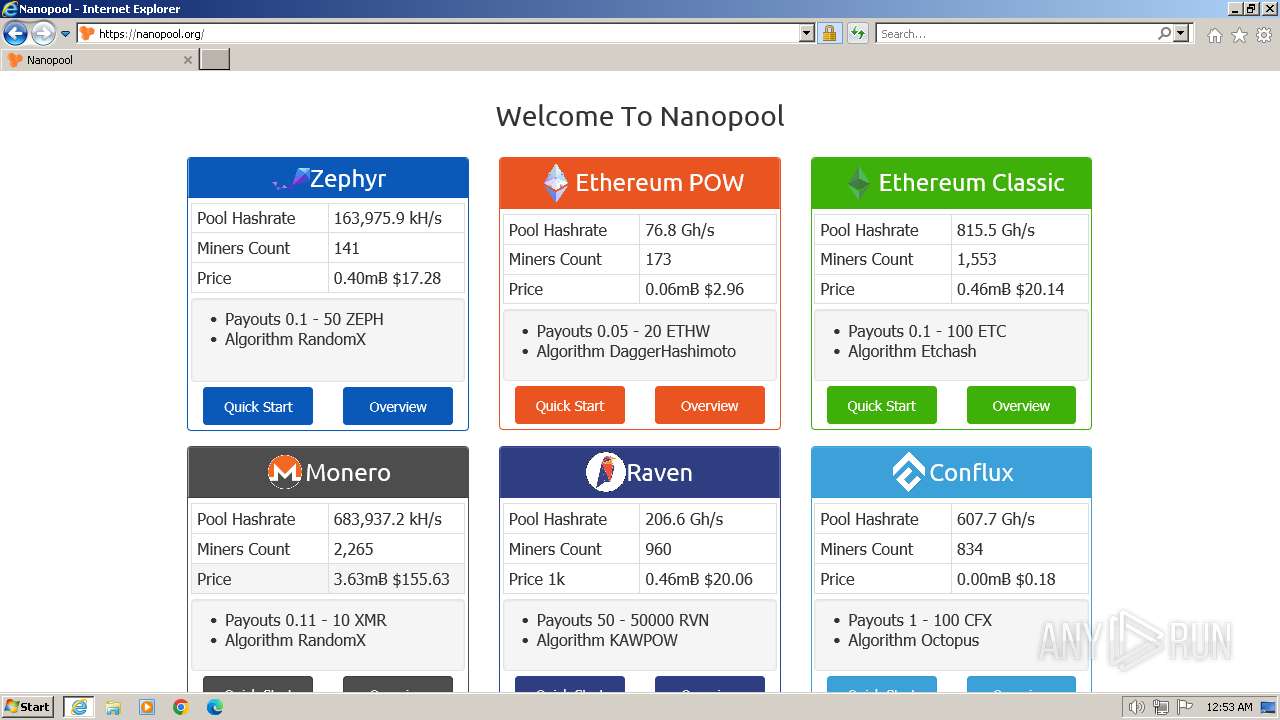
Task: Select Ethereum POW price 0.06mB $2.96
Action: point(694,289)
